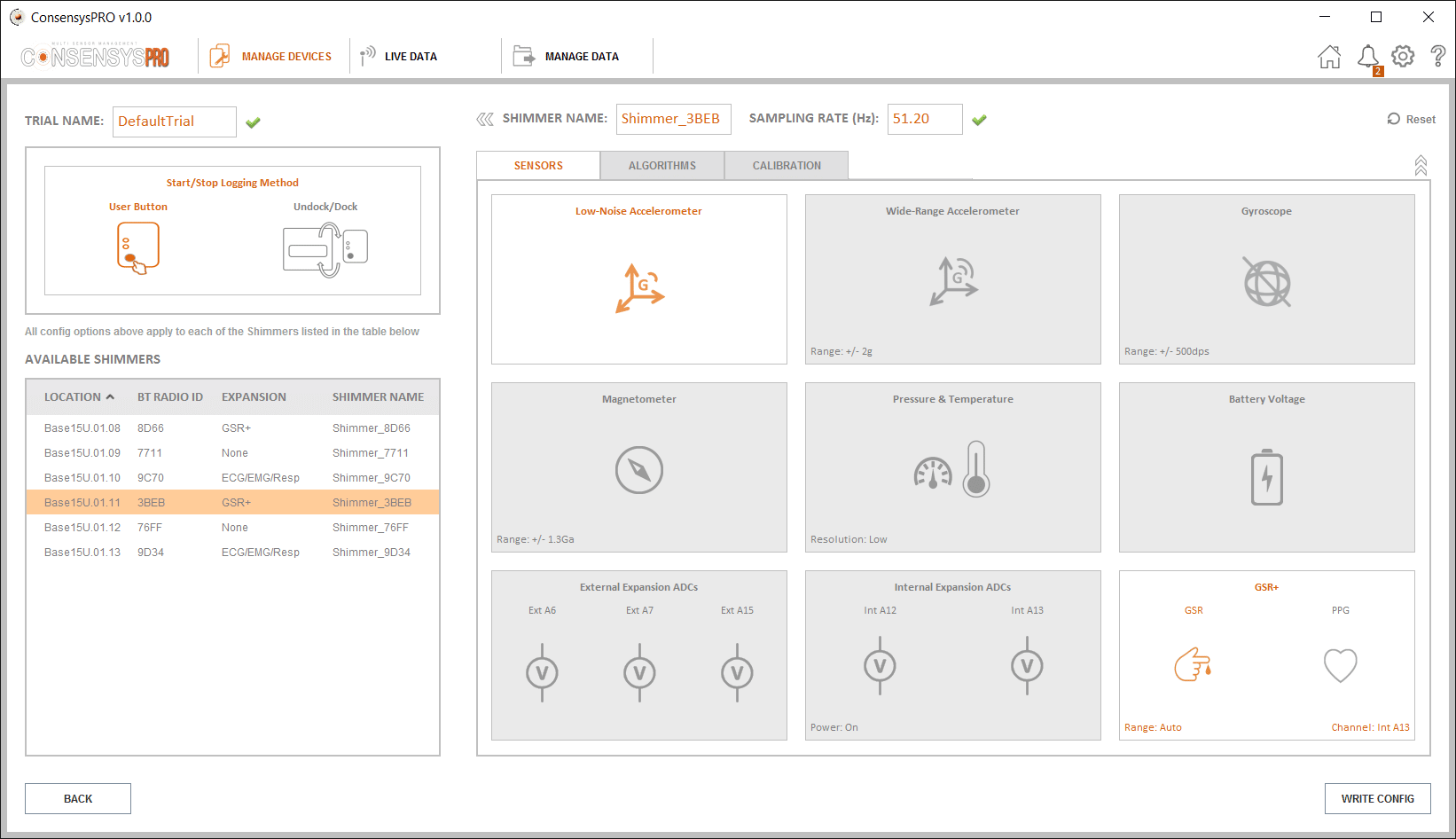Sort by the Expansion column header

pos(254,397)
